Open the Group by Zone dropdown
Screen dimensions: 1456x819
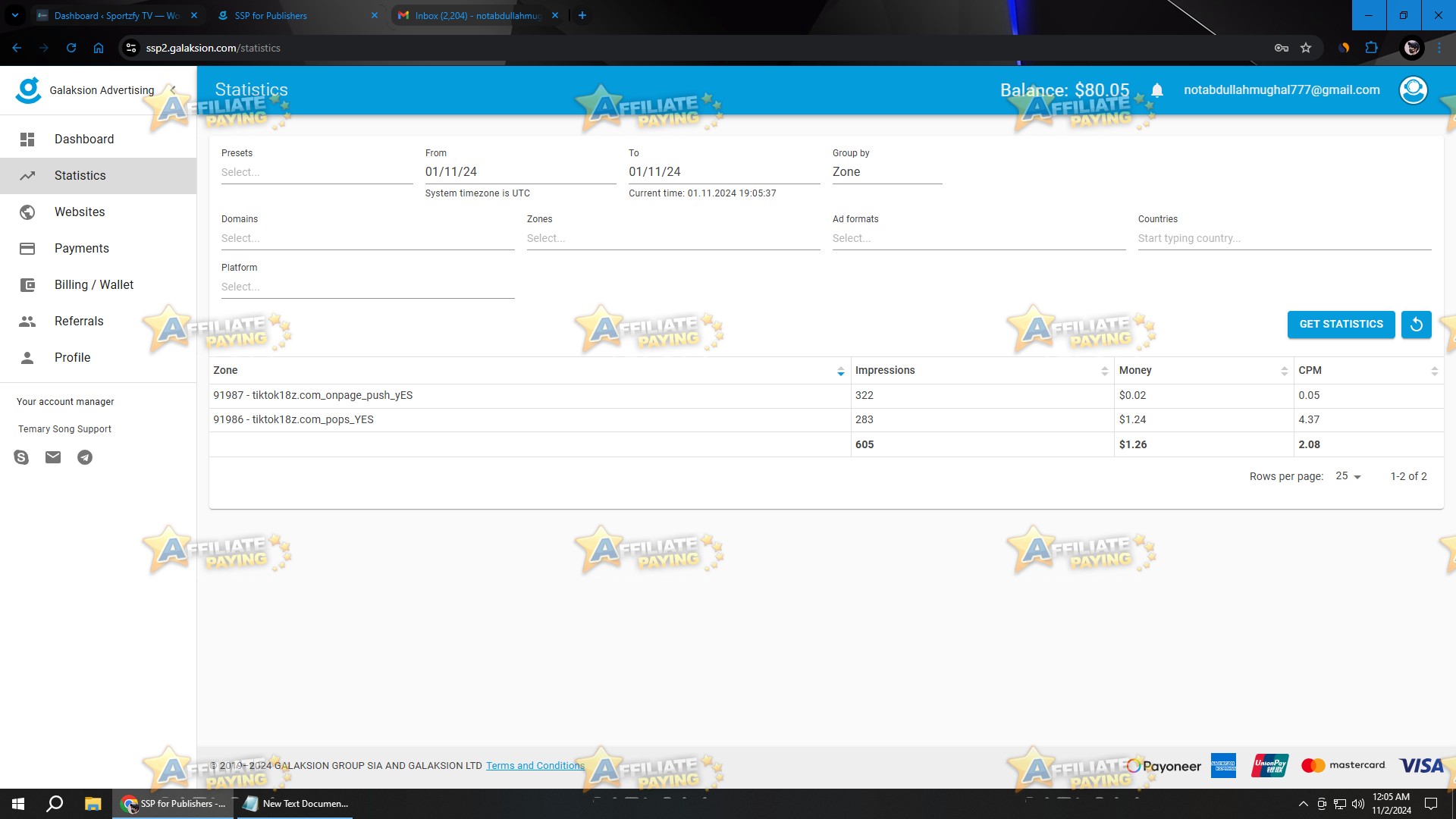point(887,173)
